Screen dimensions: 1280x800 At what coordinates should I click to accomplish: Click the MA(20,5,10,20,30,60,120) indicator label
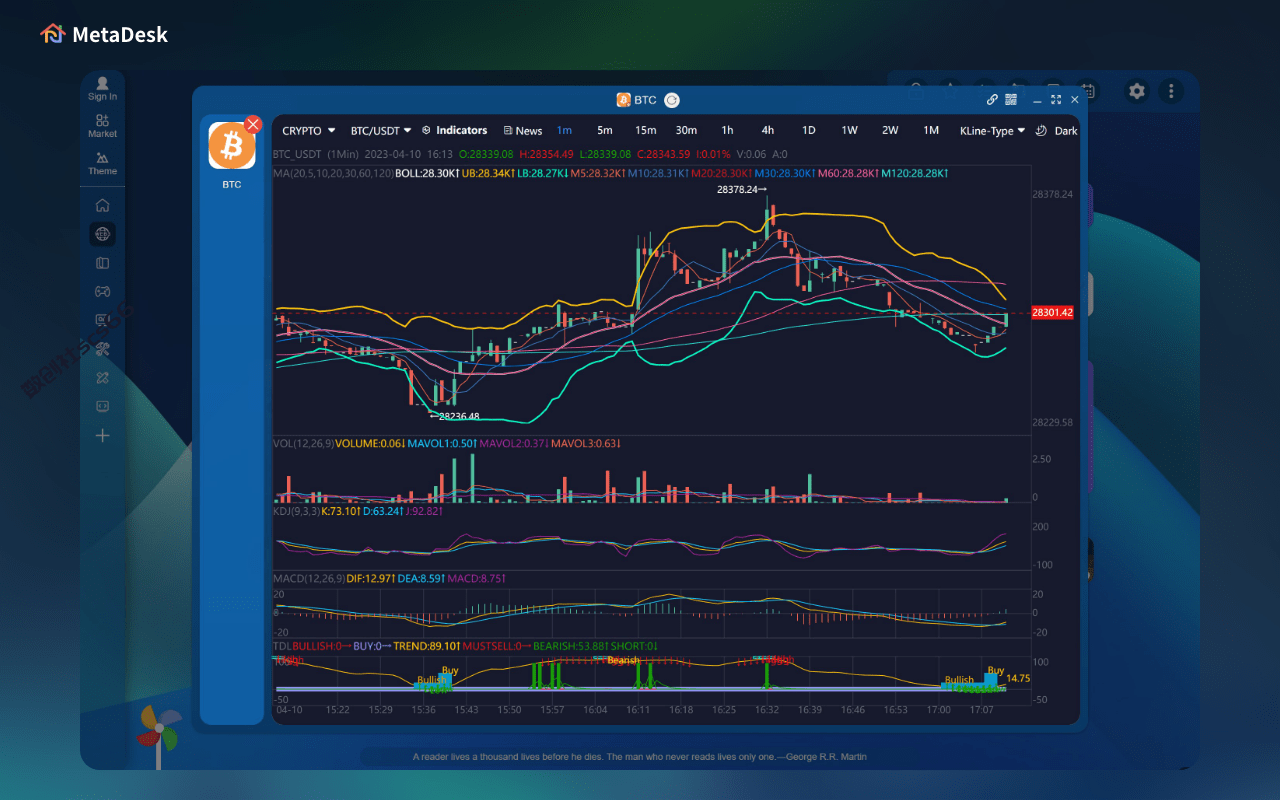click(333, 173)
